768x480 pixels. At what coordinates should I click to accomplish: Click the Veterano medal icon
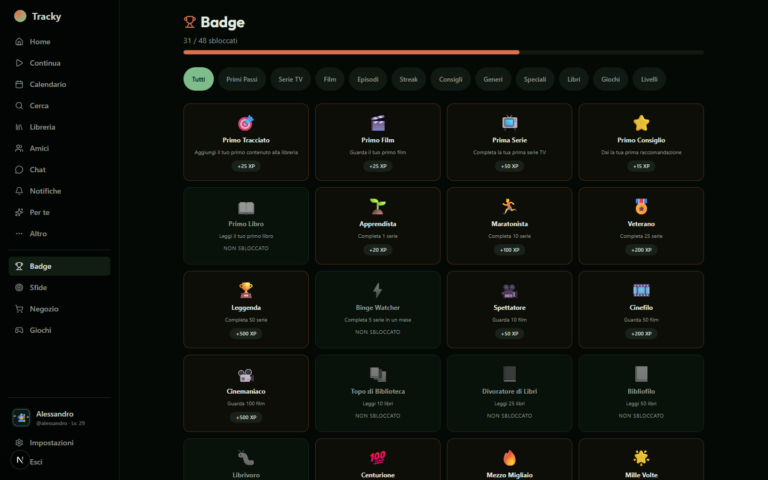tap(641, 207)
